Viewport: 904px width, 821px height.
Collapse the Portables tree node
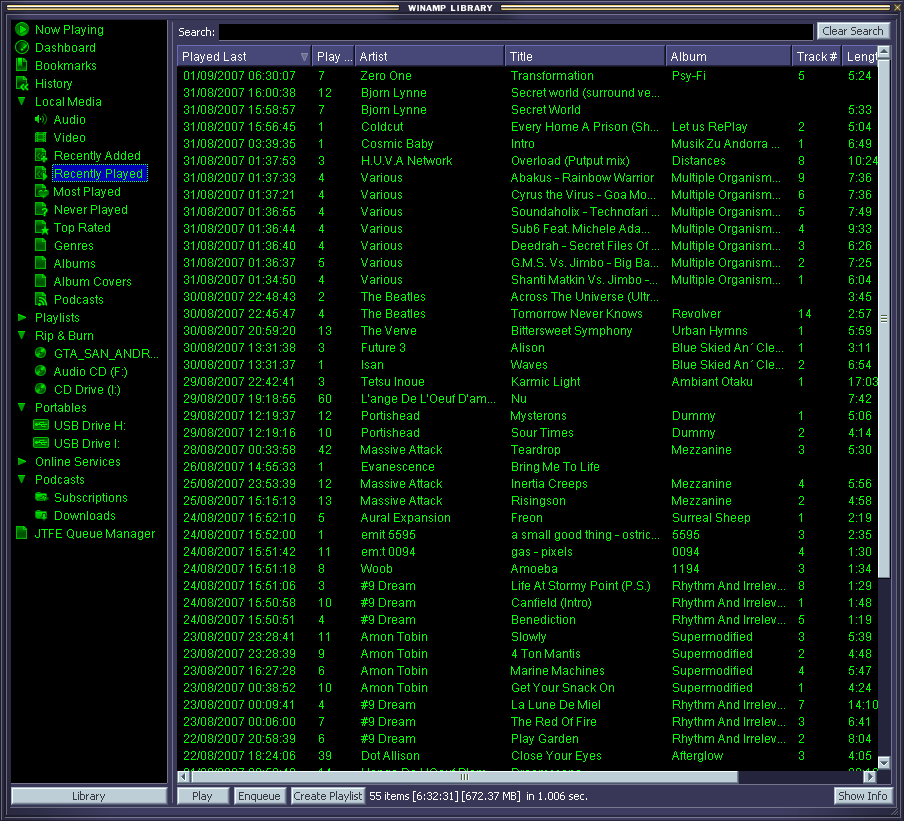tap(22, 407)
